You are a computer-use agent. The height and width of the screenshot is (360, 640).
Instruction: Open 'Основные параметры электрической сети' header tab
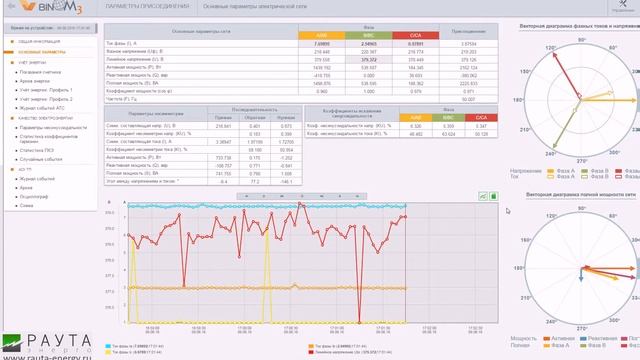tap(255, 7)
